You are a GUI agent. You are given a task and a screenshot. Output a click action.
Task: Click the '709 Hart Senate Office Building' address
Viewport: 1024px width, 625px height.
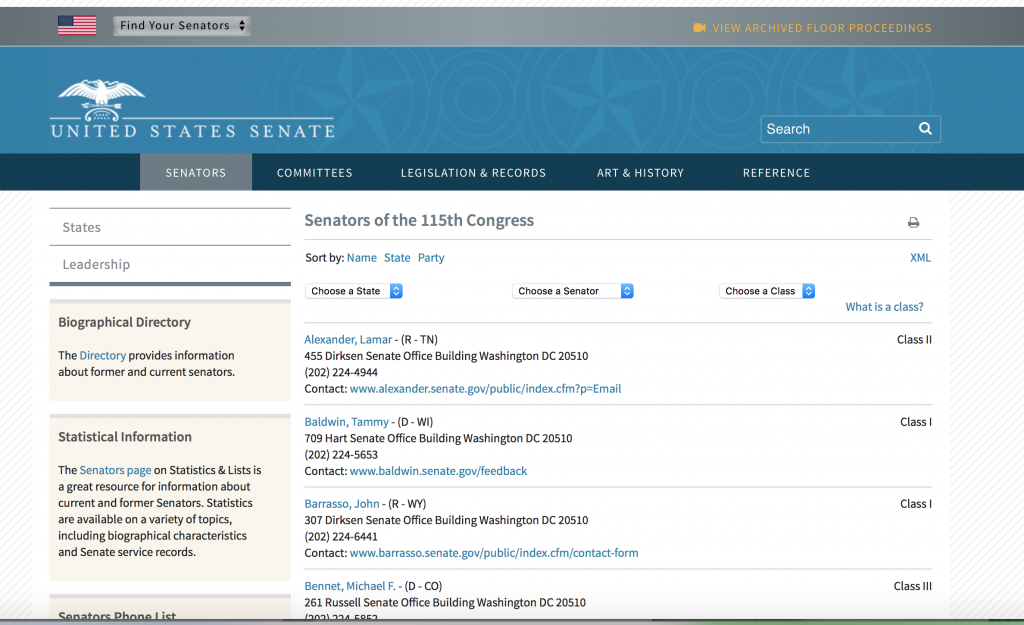(x=382, y=438)
